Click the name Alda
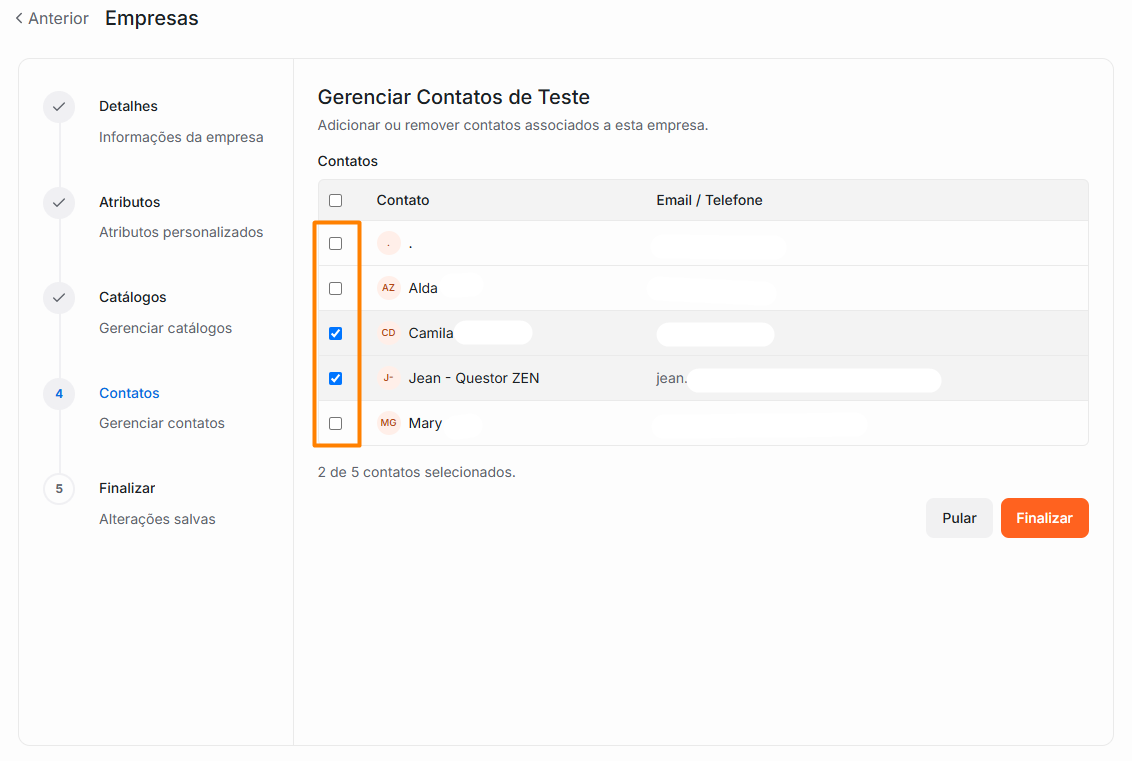 423,288
